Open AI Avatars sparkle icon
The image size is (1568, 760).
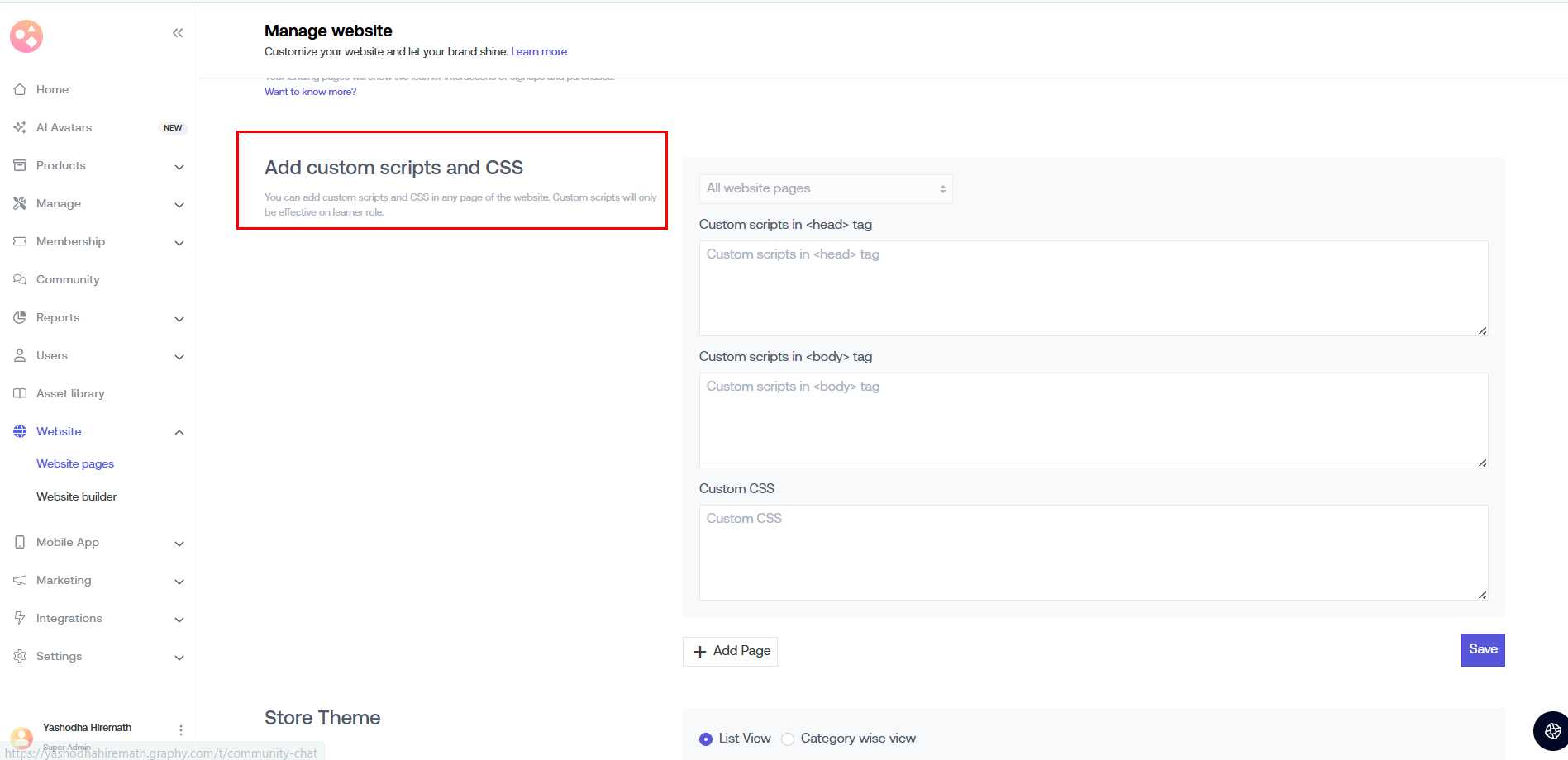coord(20,127)
